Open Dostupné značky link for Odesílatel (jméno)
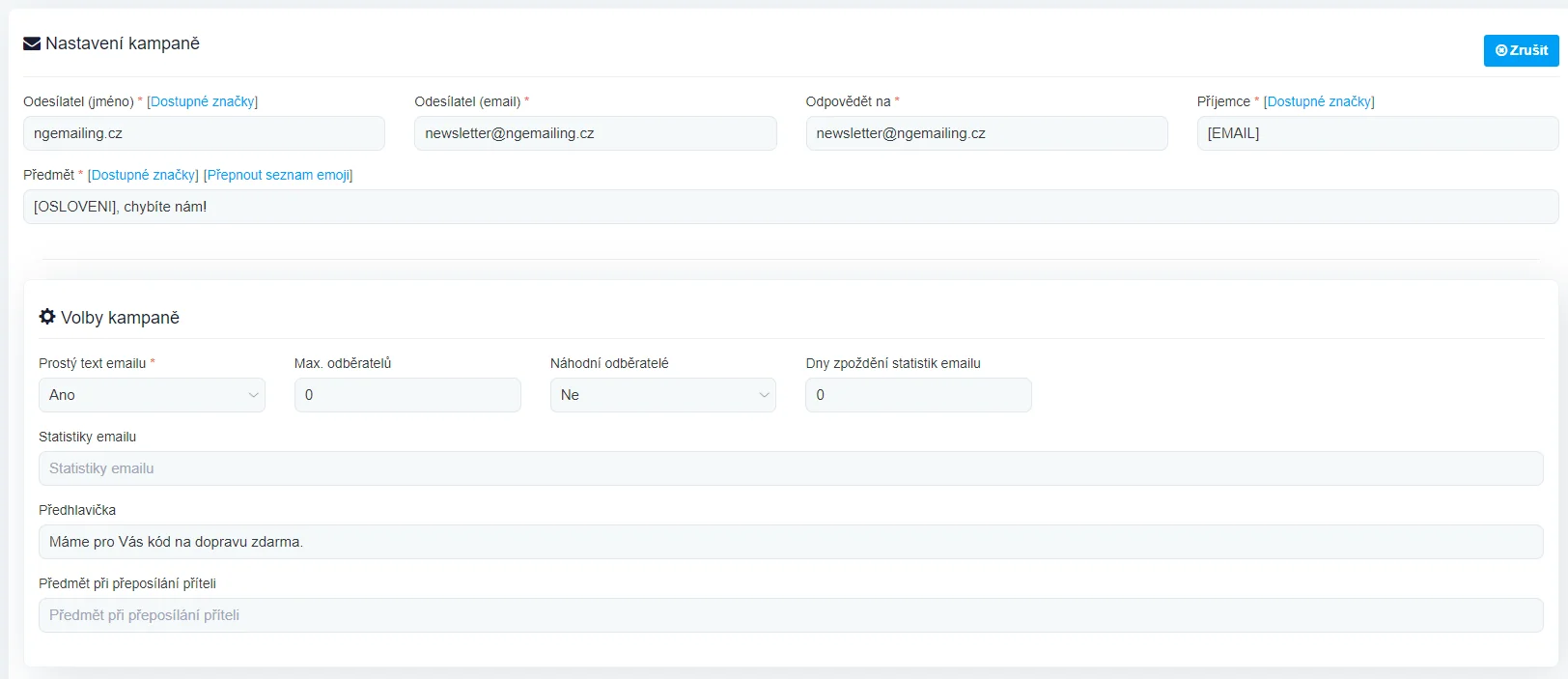This screenshot has height=679, width=1568. point(202,101)
